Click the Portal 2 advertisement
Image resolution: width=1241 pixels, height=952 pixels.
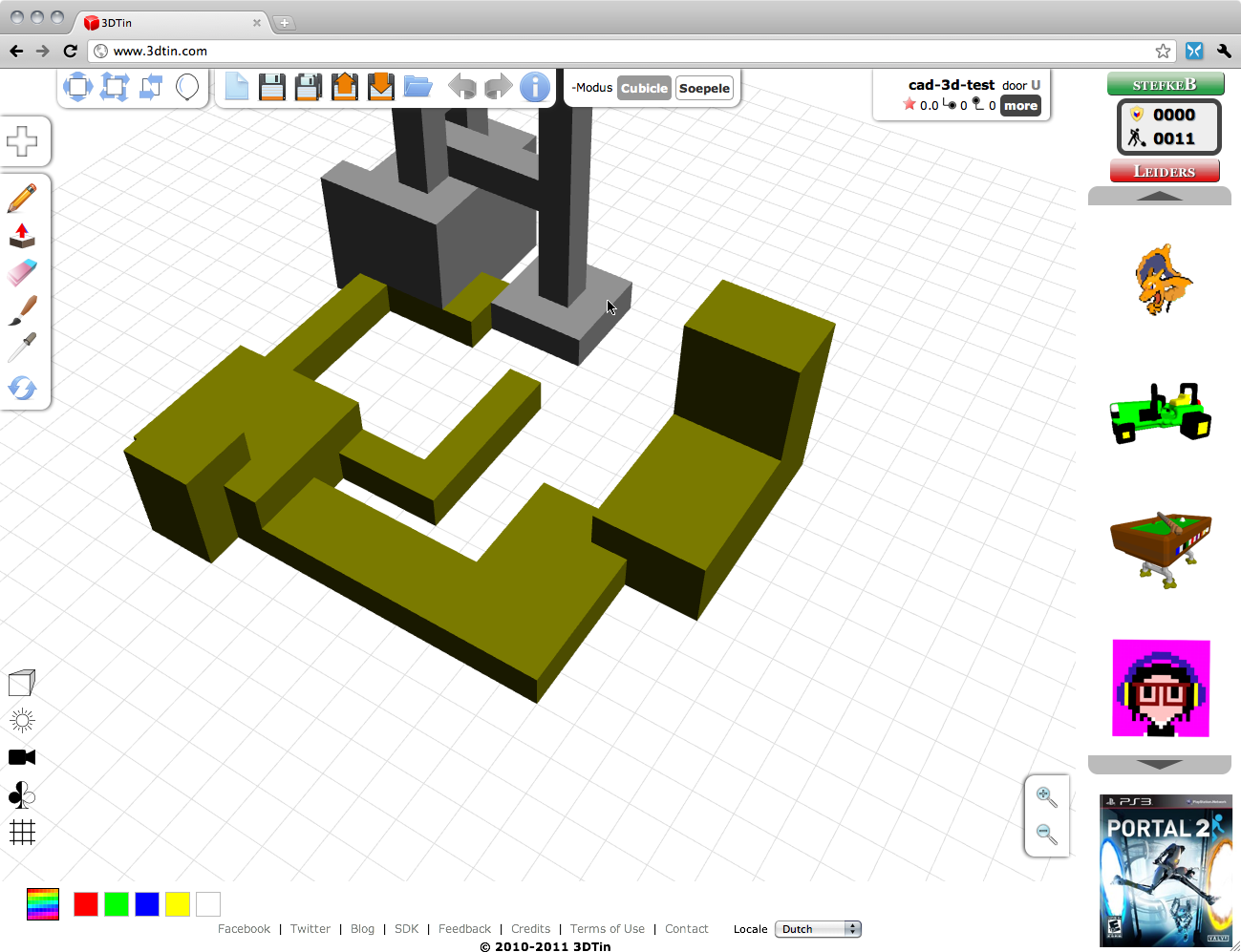1166,871
